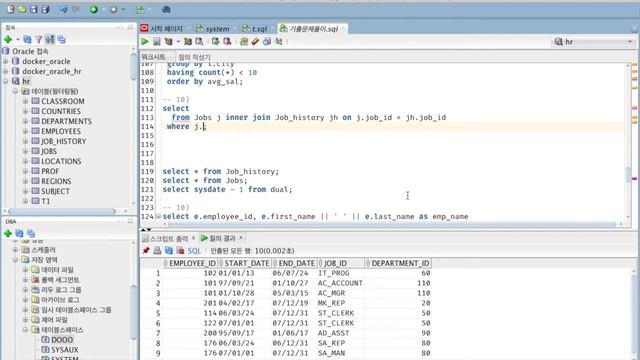640x360 pixels.
Task: Click the eraser Clear icon
Action: pos(255,41)
